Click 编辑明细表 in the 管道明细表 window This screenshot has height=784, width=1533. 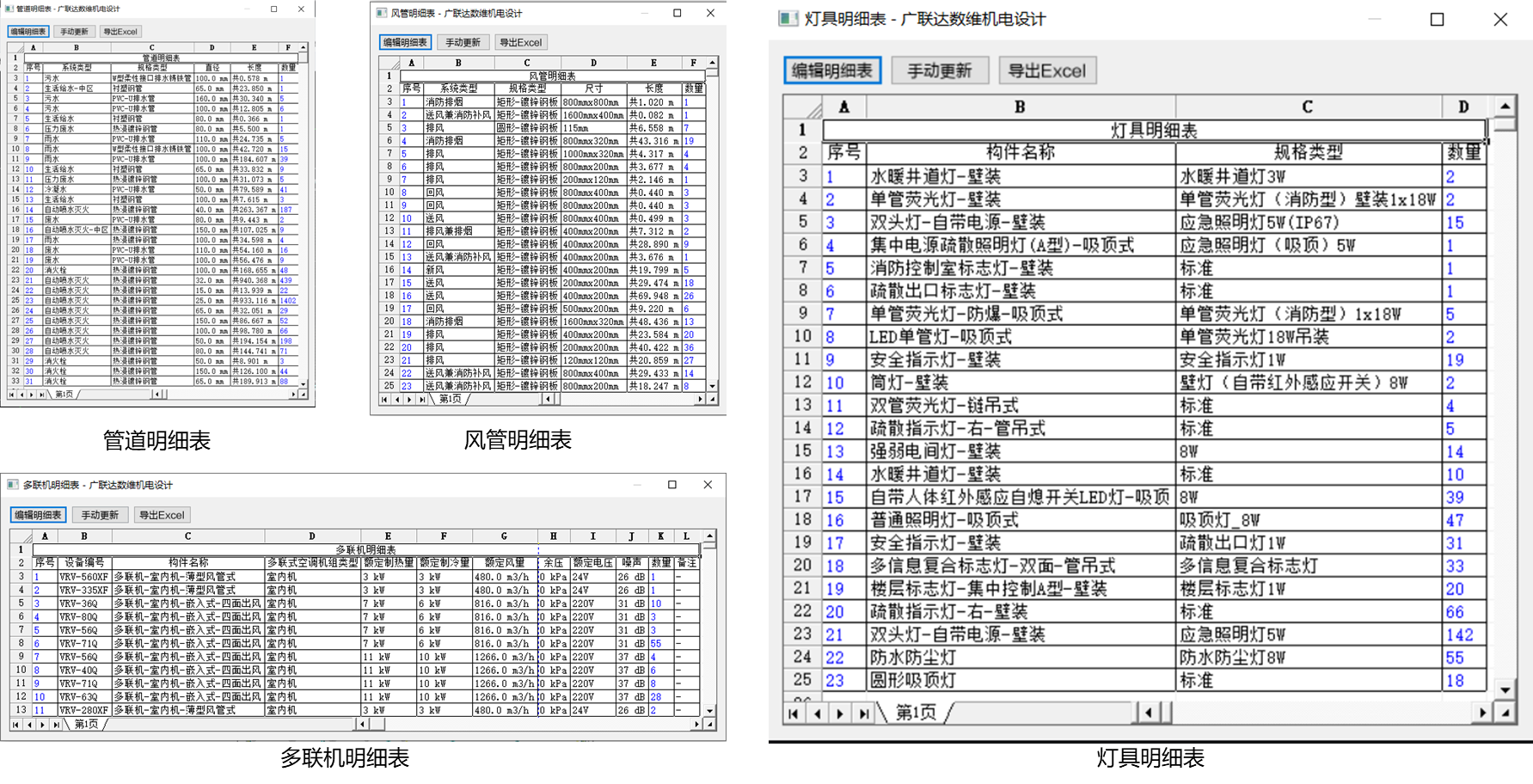coord(28,32)
